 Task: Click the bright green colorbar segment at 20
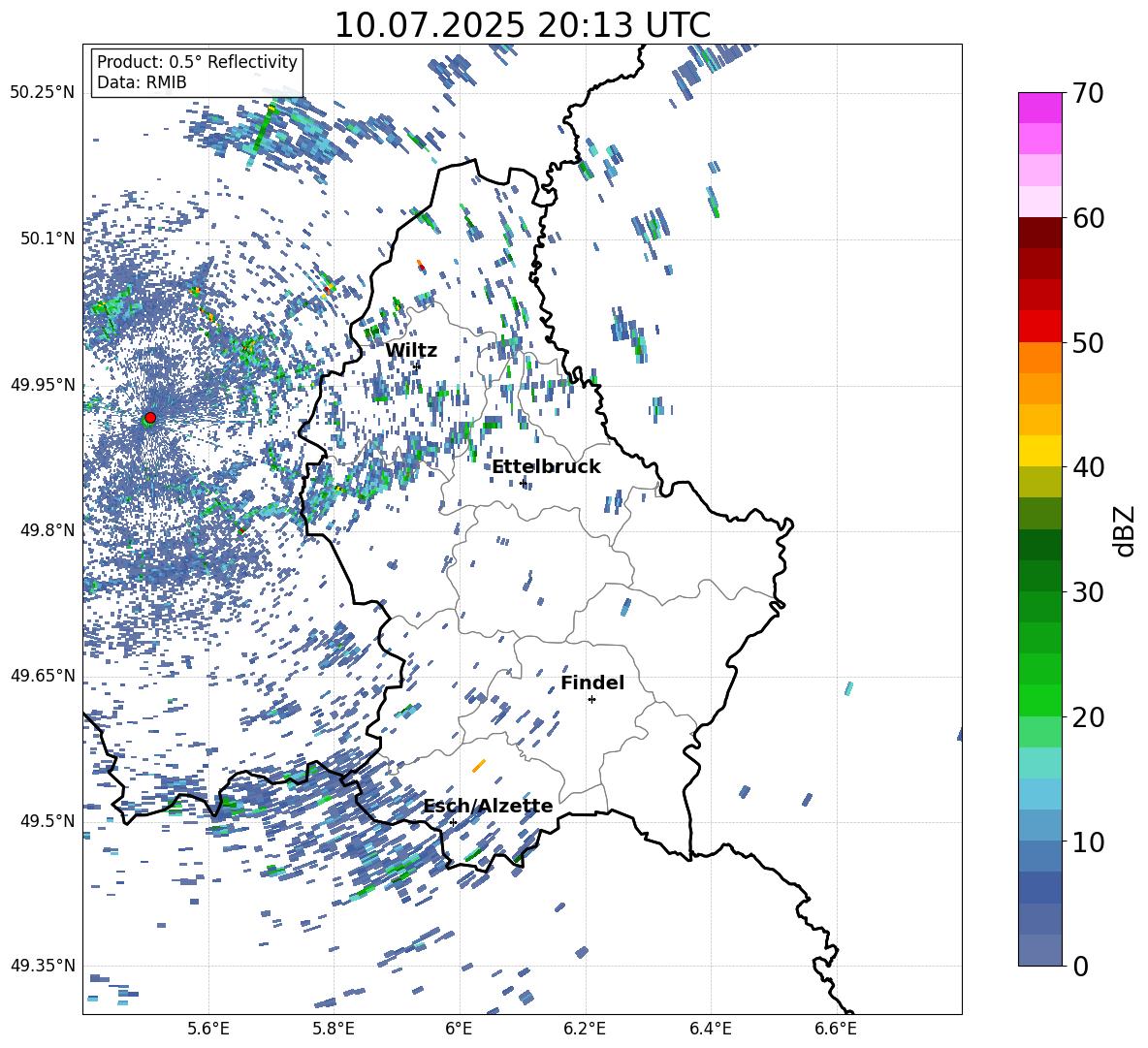click(1039, 700)
